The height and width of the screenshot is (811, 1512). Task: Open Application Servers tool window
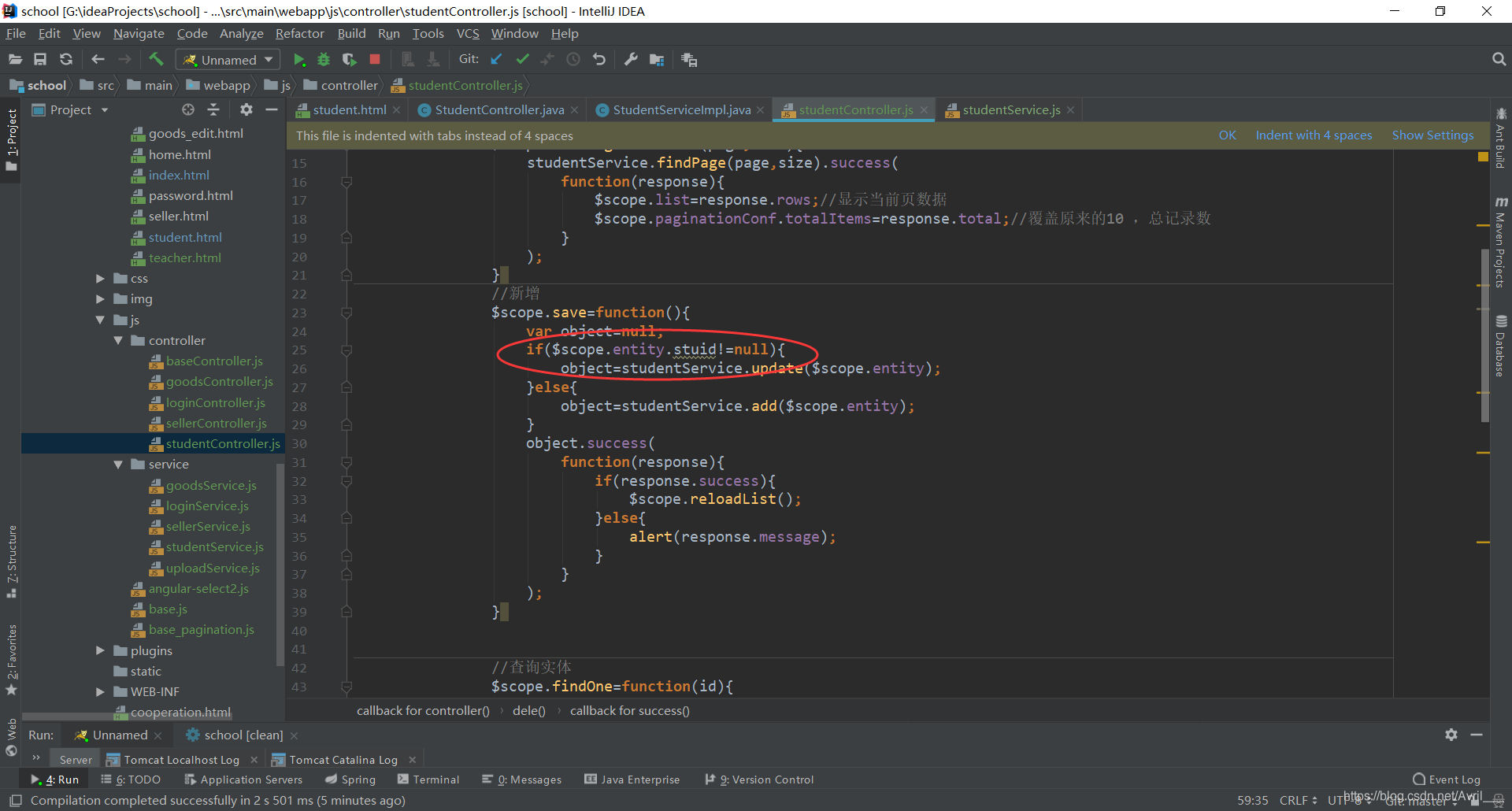243,780
